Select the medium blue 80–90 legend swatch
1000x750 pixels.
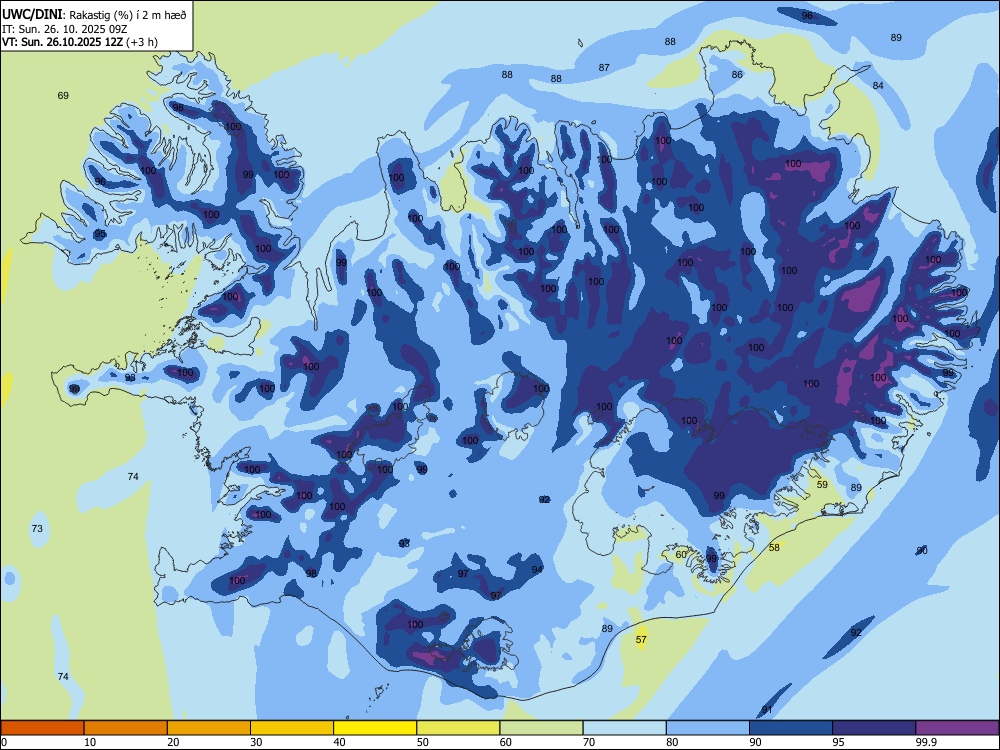click(708, 728)
